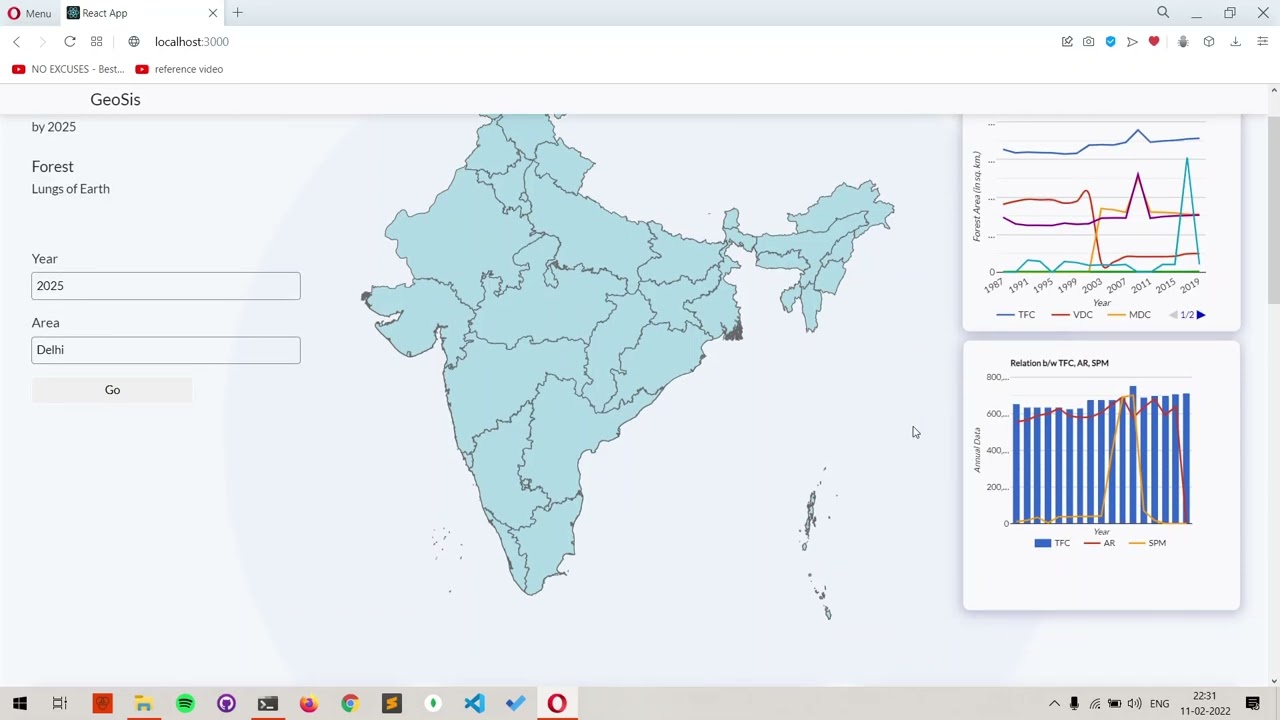Open MongoDB Compass from taskbar
This screenshot has height=720, width=1280.
click(433, 704)
